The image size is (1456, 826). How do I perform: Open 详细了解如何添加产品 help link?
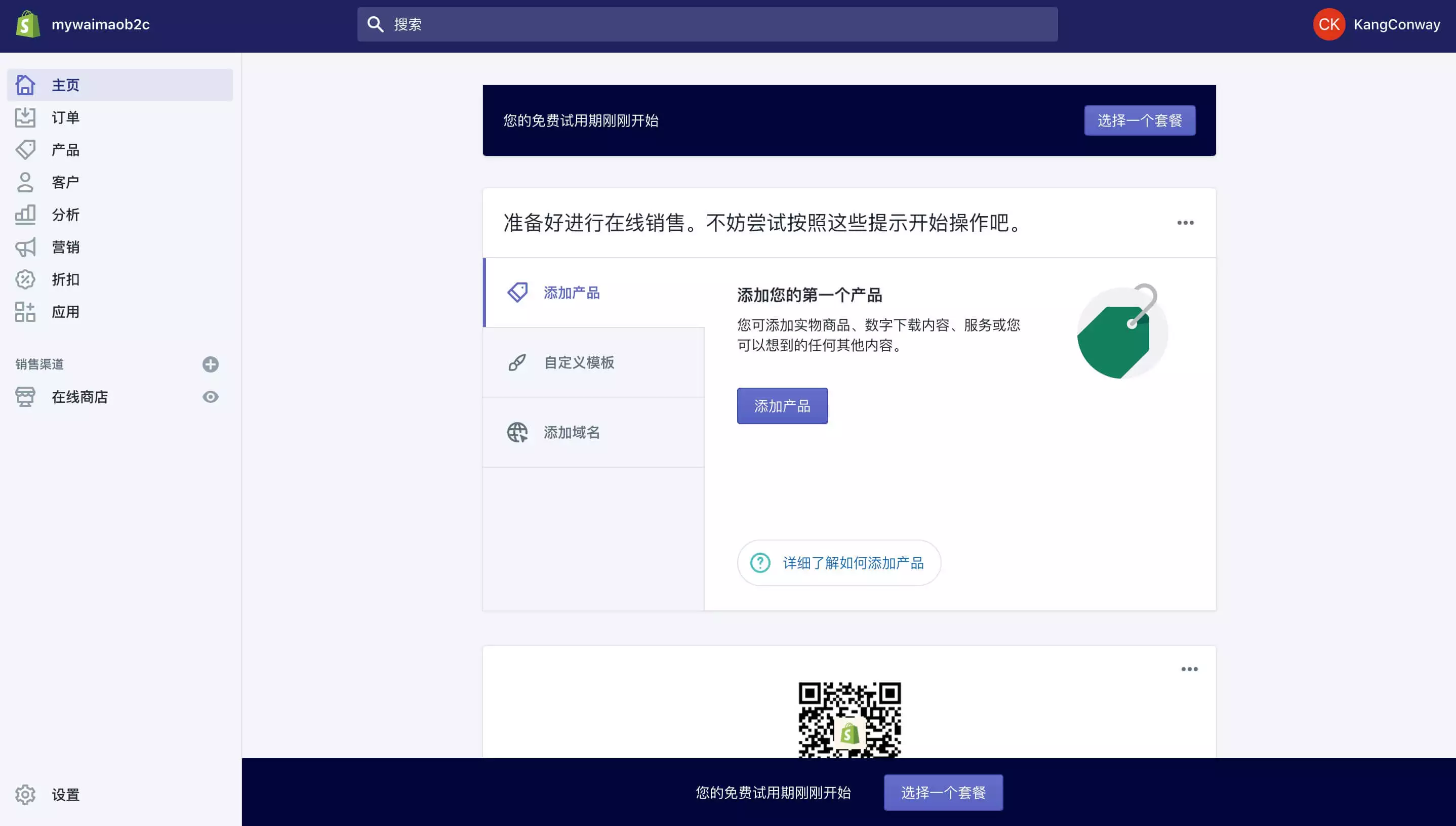[x=839, y=563]
